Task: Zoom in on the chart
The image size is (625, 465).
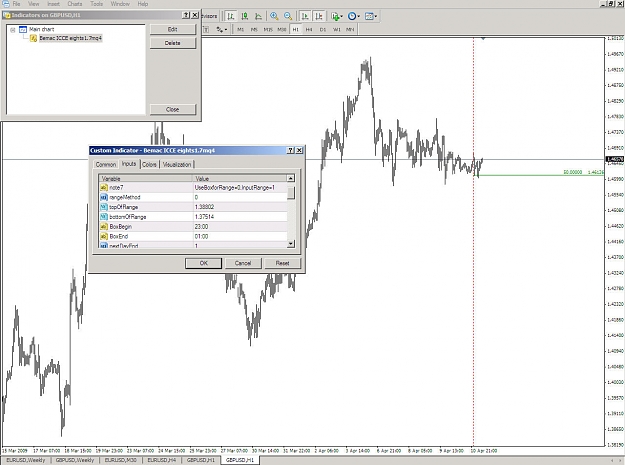Action: point(274,16)
